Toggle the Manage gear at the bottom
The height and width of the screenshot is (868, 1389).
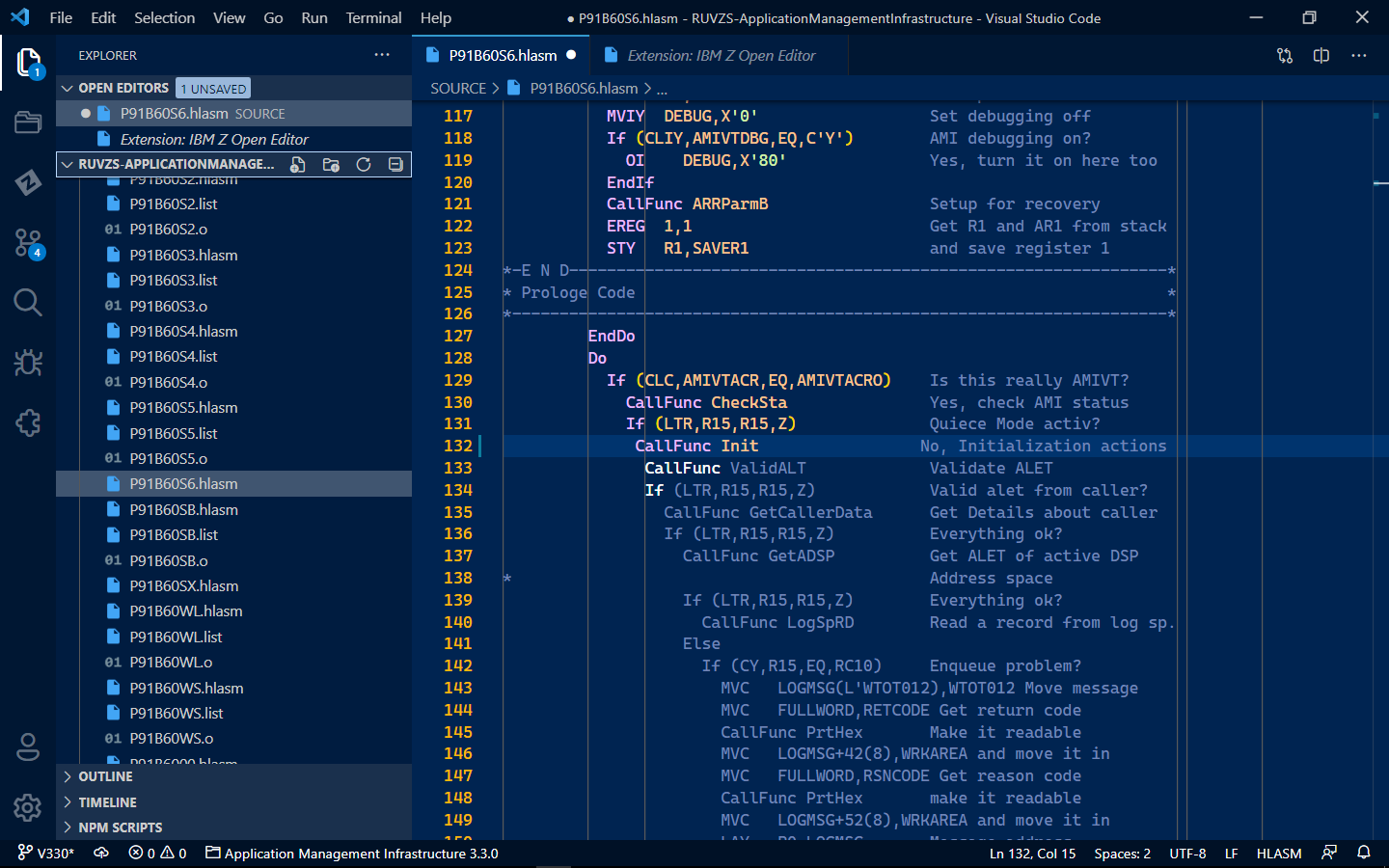(x=27, y=808)
